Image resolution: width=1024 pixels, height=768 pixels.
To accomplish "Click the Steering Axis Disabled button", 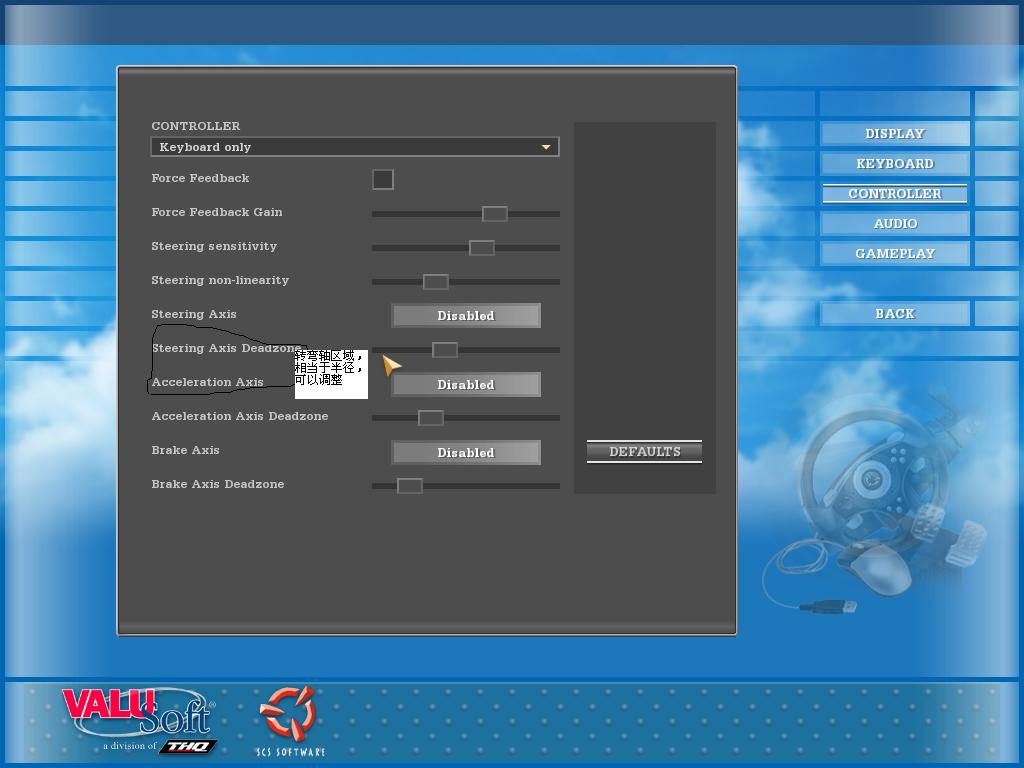I will pos(465,316).
